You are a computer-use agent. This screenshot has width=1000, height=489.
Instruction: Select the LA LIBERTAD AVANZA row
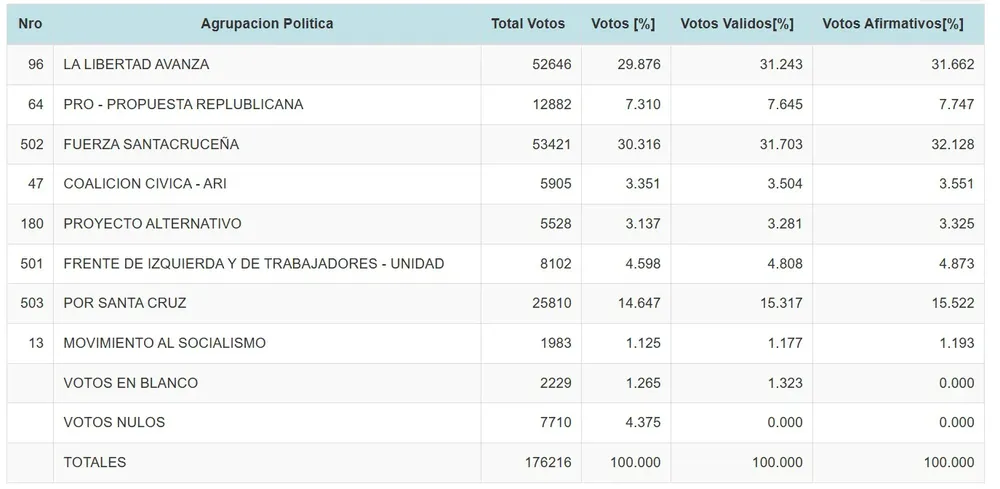point(136,65)
